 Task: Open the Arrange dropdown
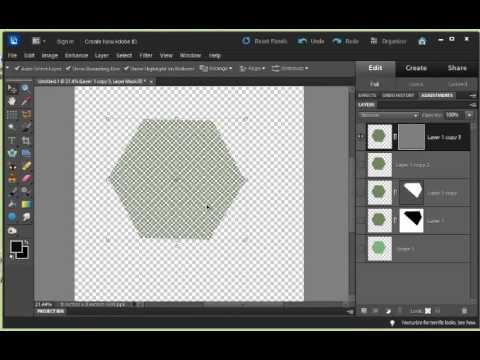coord(216,68)
